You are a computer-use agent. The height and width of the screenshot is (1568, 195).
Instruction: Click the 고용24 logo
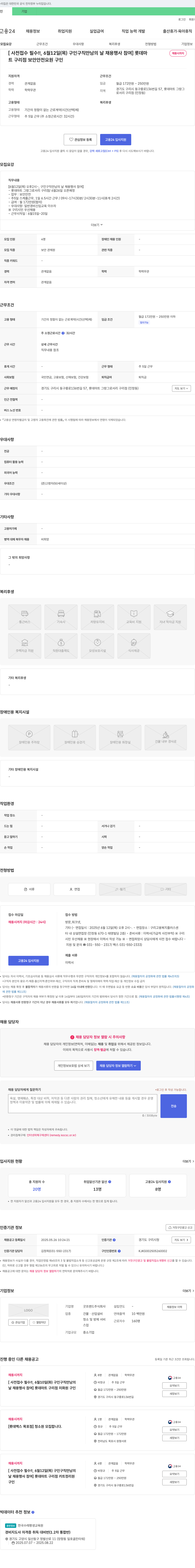click(x=7, y=31)
